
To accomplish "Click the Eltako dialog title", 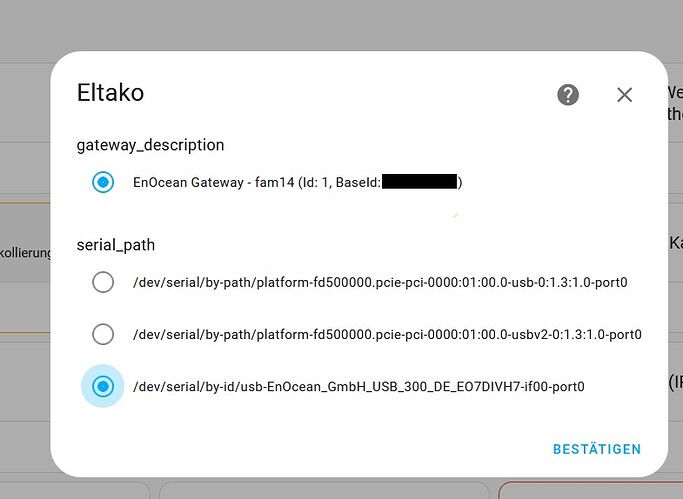I will point(110,94).
